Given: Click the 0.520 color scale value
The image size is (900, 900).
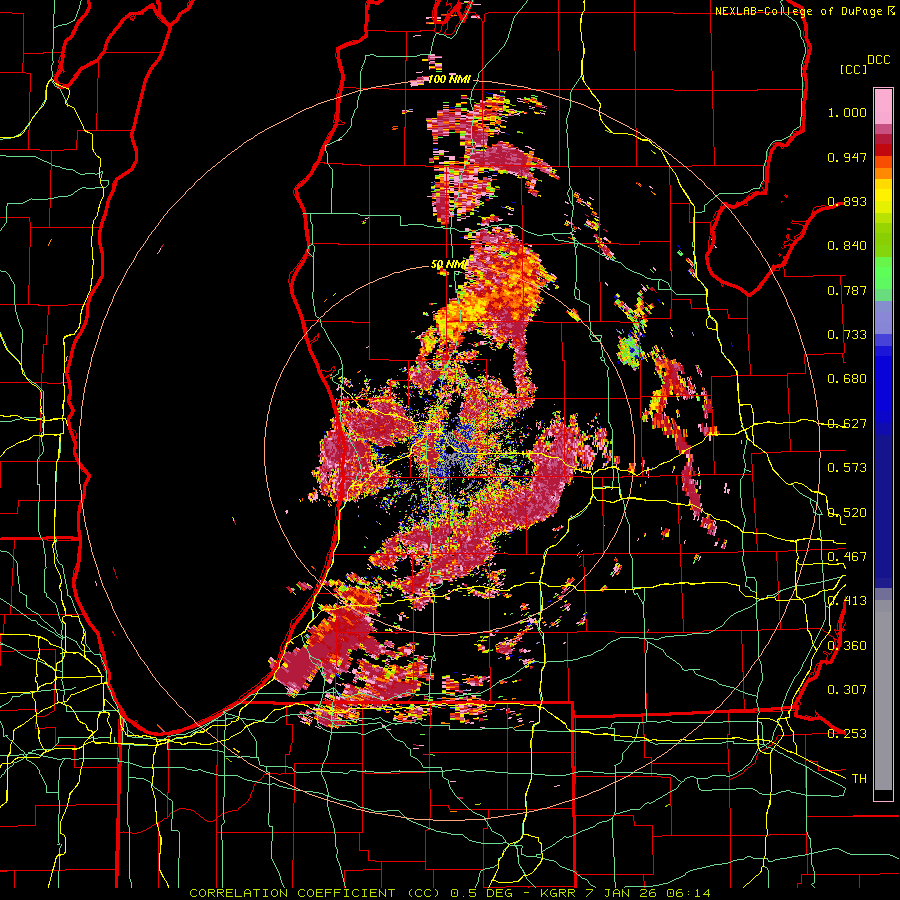Looking at the screenshot, I should (847, 513).
